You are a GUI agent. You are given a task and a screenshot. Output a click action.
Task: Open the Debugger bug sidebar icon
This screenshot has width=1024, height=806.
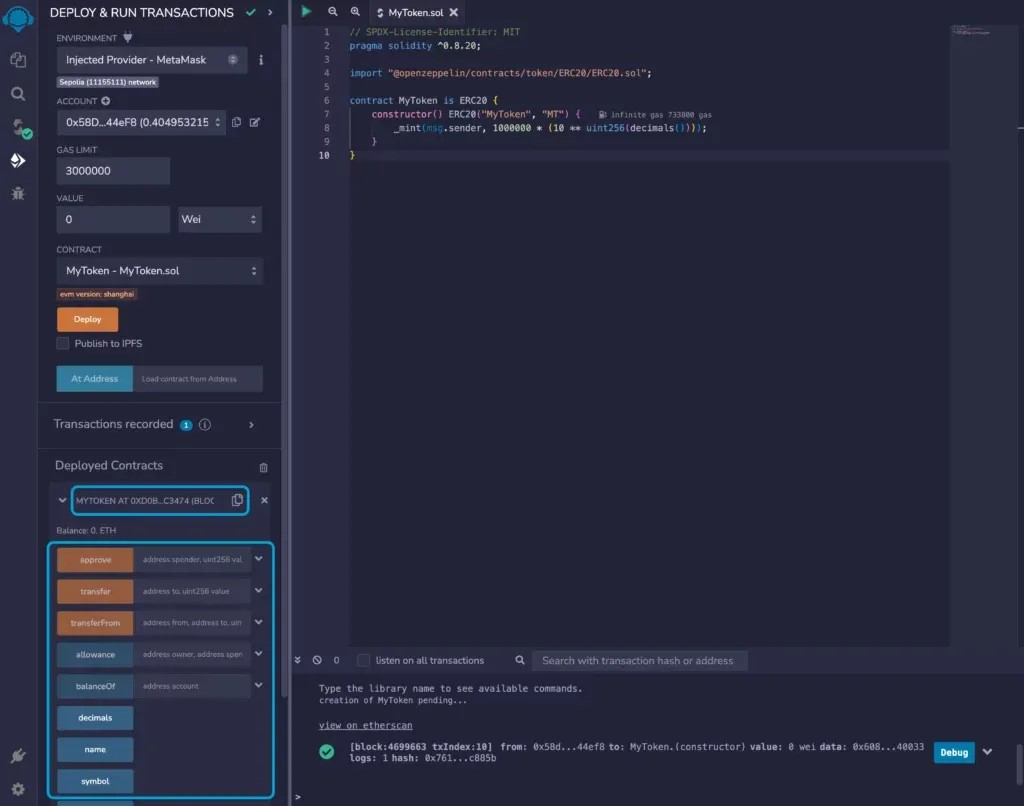coord(18,193)
